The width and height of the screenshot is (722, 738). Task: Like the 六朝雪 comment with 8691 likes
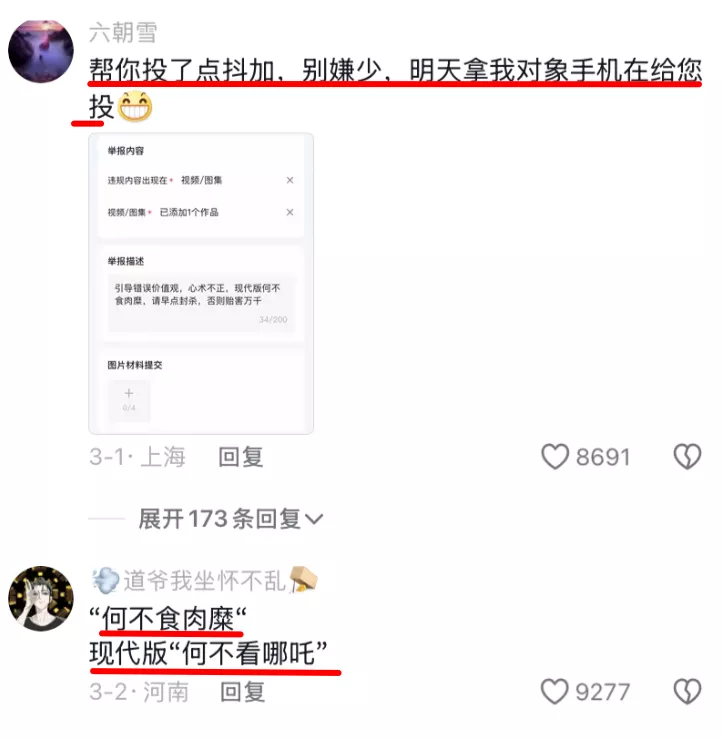[x=555, y=457]
